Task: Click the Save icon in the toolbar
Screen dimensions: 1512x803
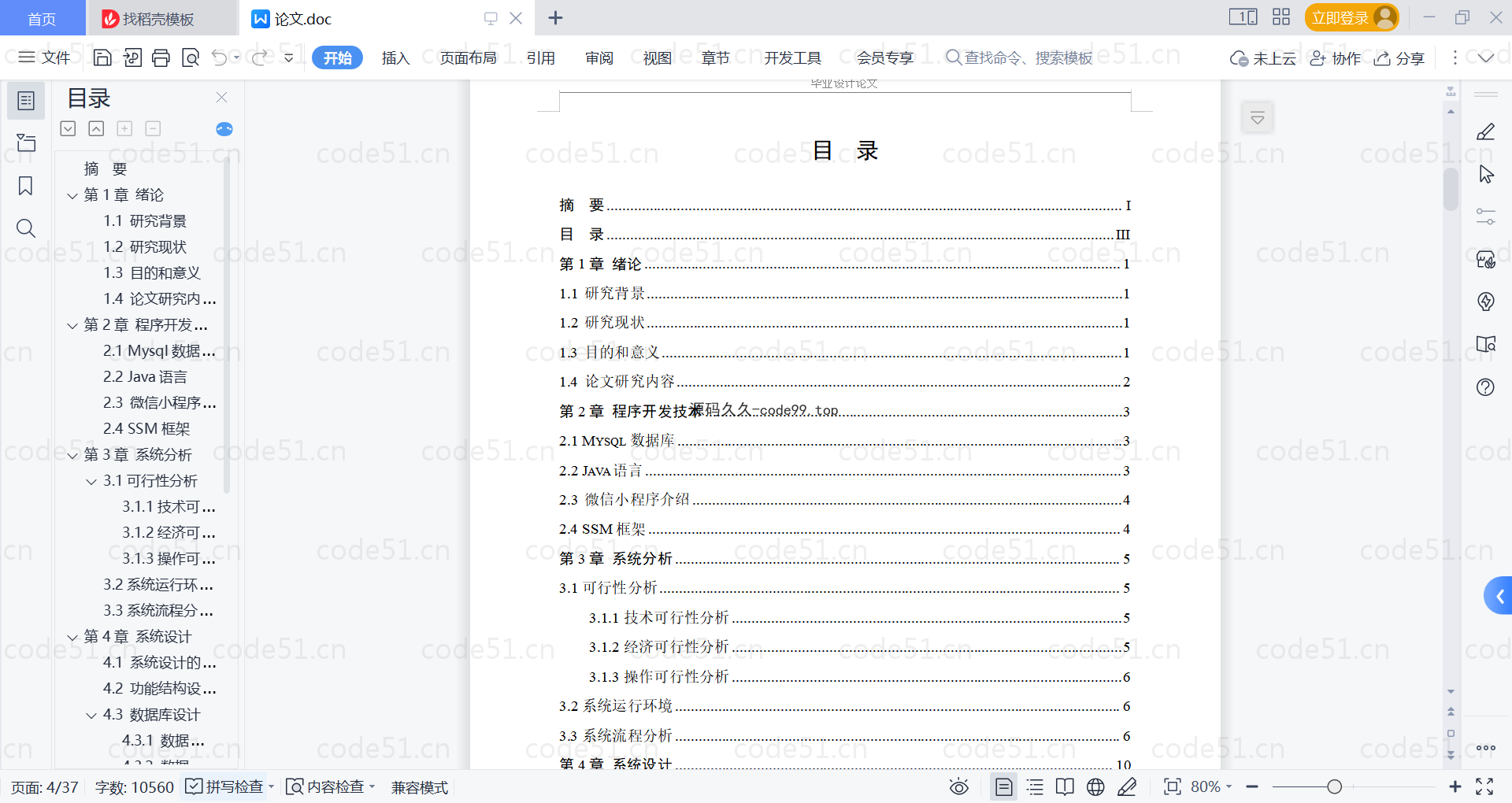Action: 102,57
